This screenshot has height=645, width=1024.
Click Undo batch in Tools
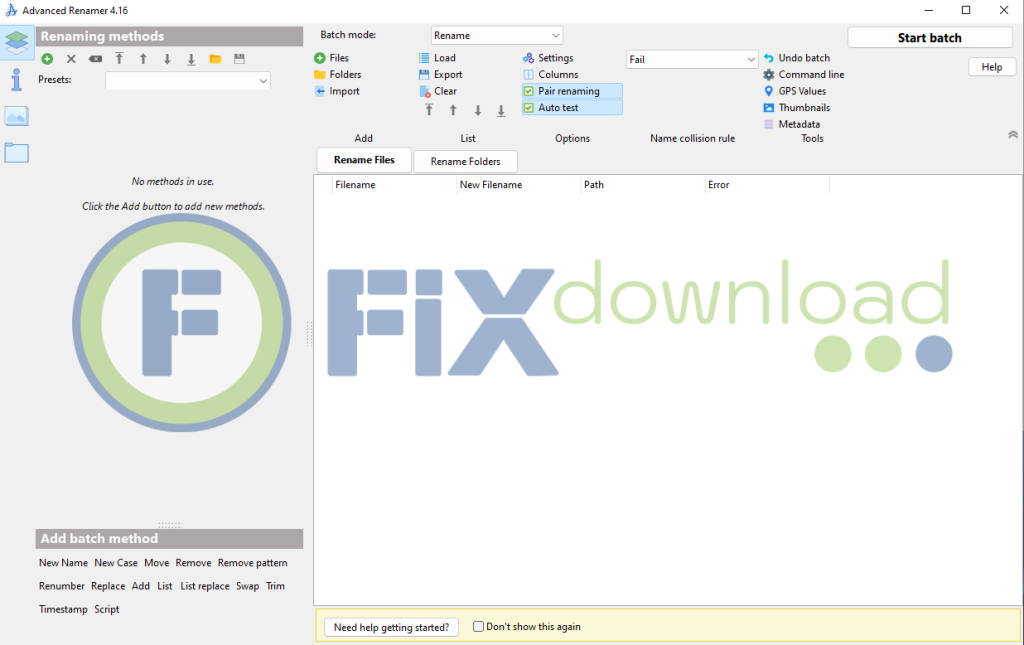(x=803, y=58)
